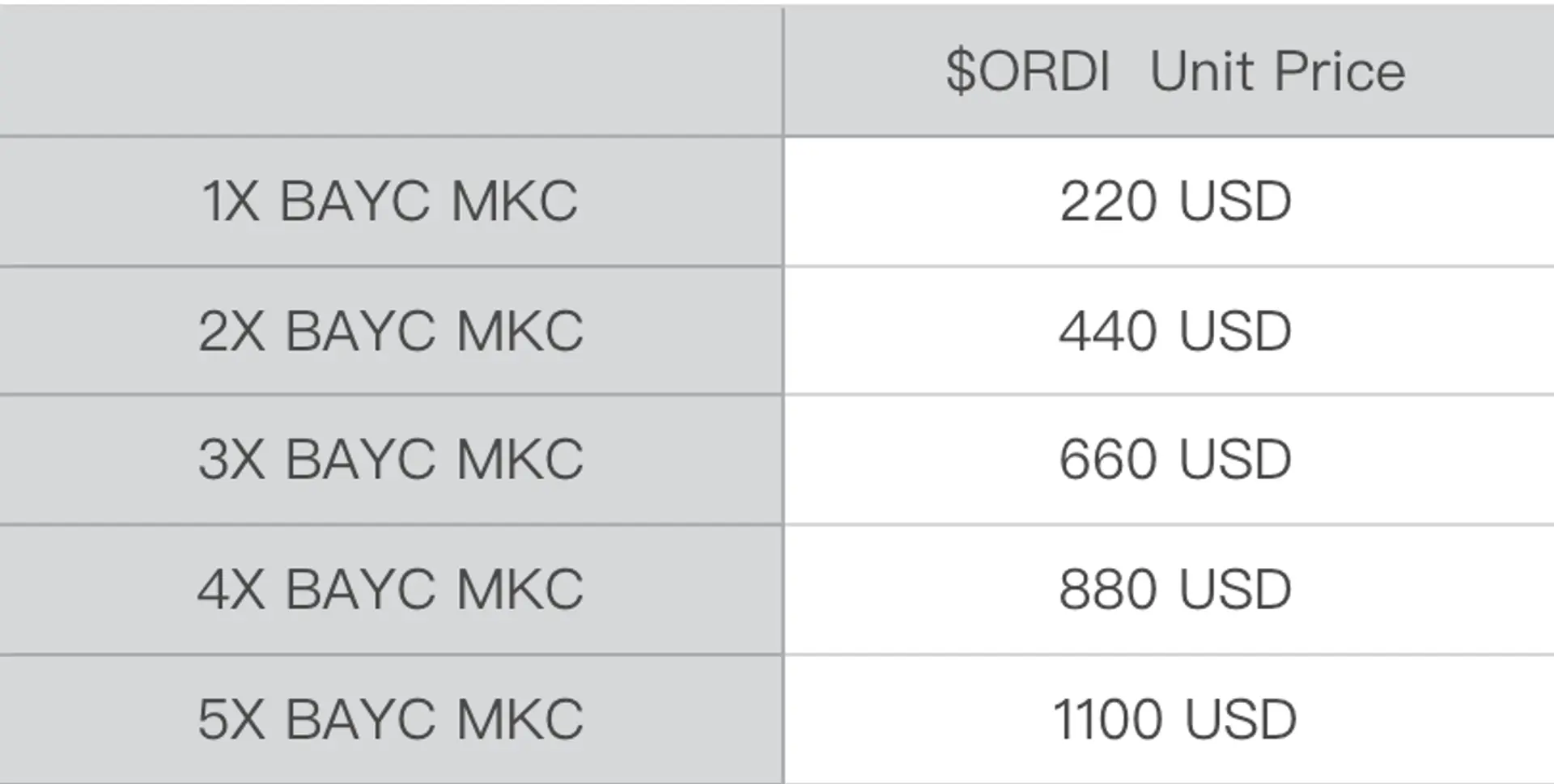Select the "5X BAYC MKC" row label cell
Screen dimensions: 1554x784
click(x=389, y=718)
